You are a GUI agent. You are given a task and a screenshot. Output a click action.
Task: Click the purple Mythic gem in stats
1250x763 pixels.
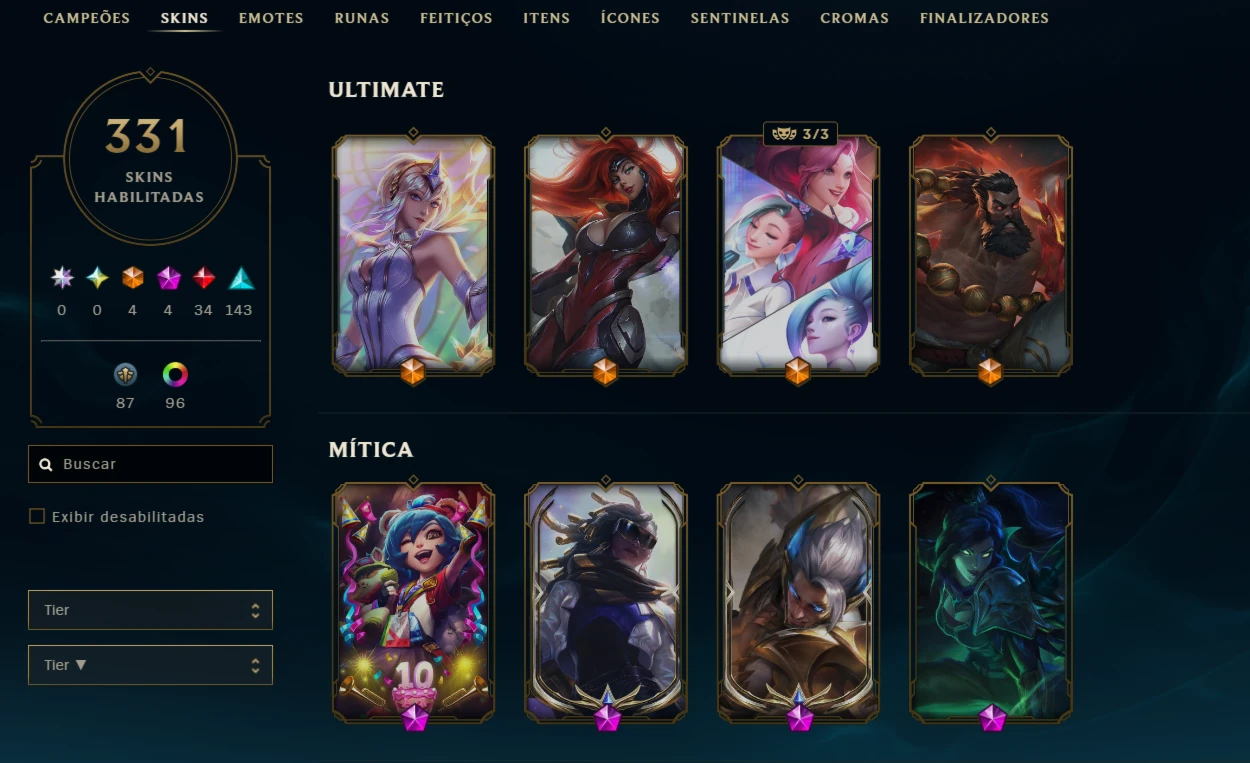[x=168, y=278]
